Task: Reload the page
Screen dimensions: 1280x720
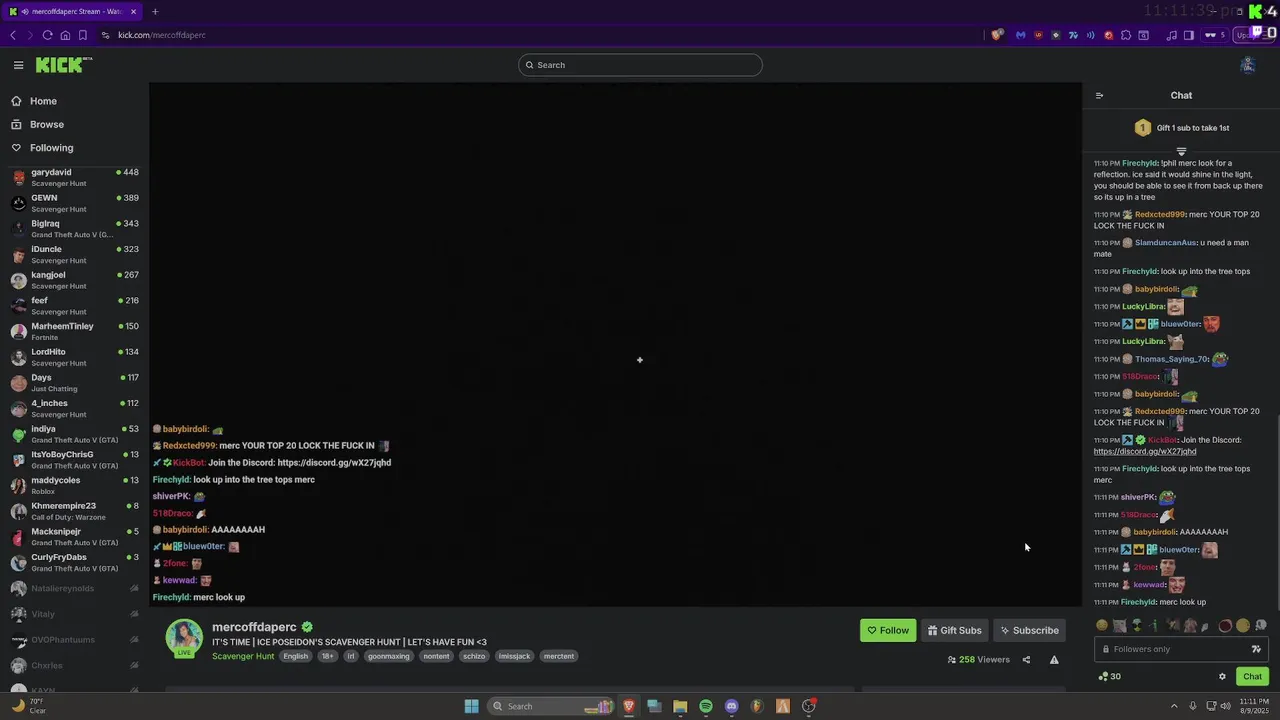Action: click(47, 35)
